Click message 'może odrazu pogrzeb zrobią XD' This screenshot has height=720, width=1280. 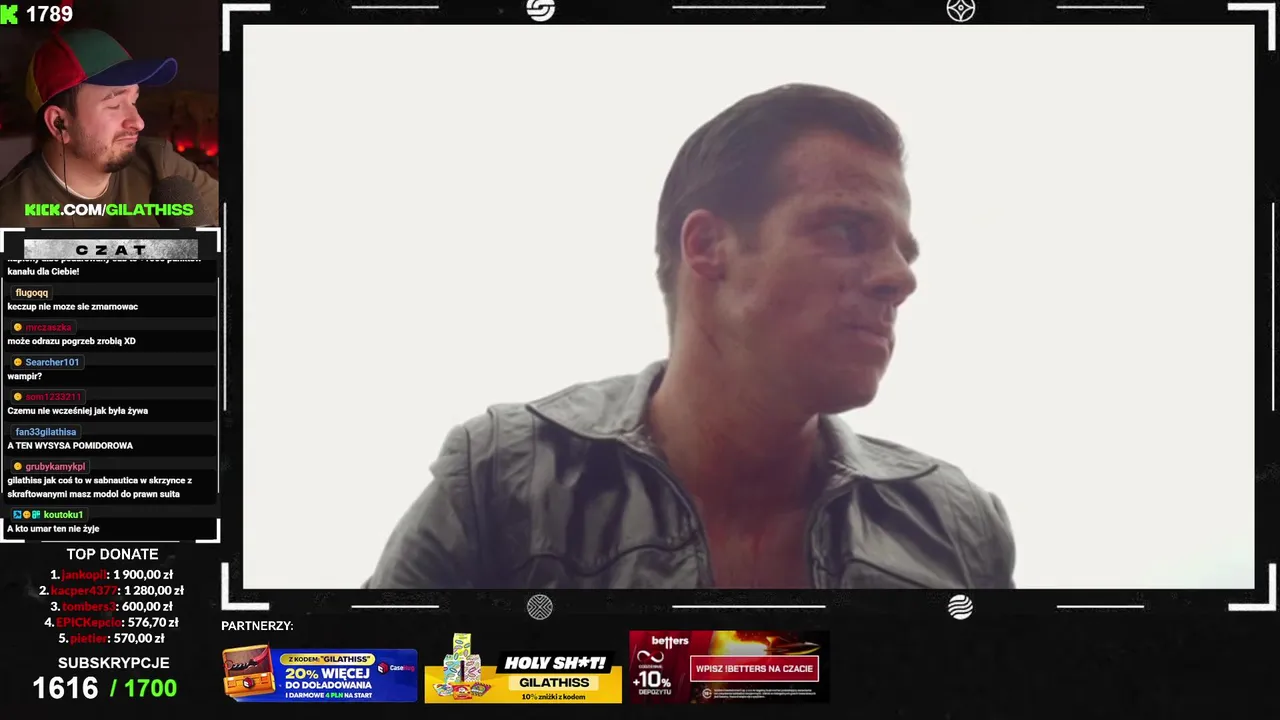click(71, 341)
